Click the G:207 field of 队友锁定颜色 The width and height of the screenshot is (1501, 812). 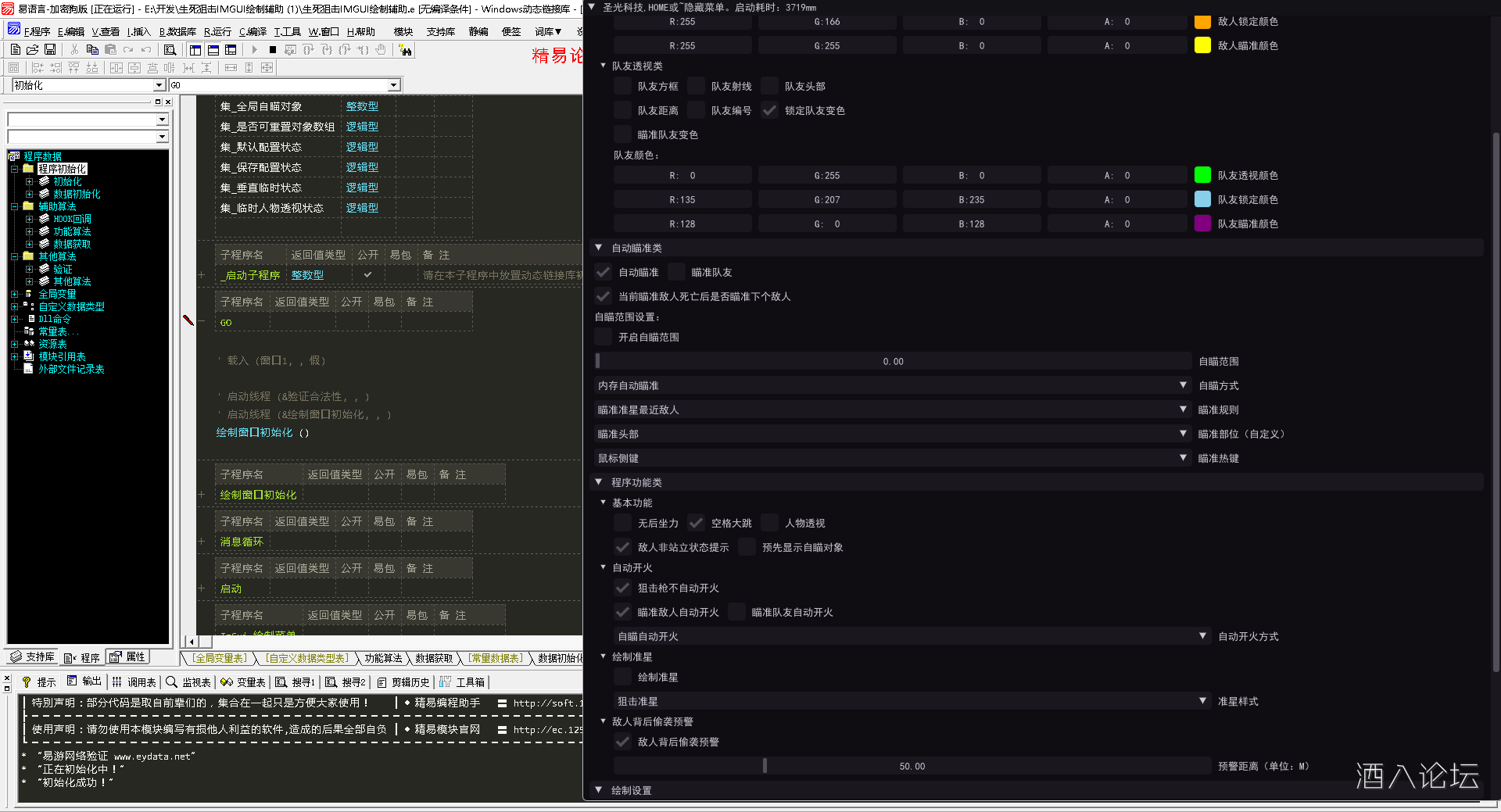(826, 199)
